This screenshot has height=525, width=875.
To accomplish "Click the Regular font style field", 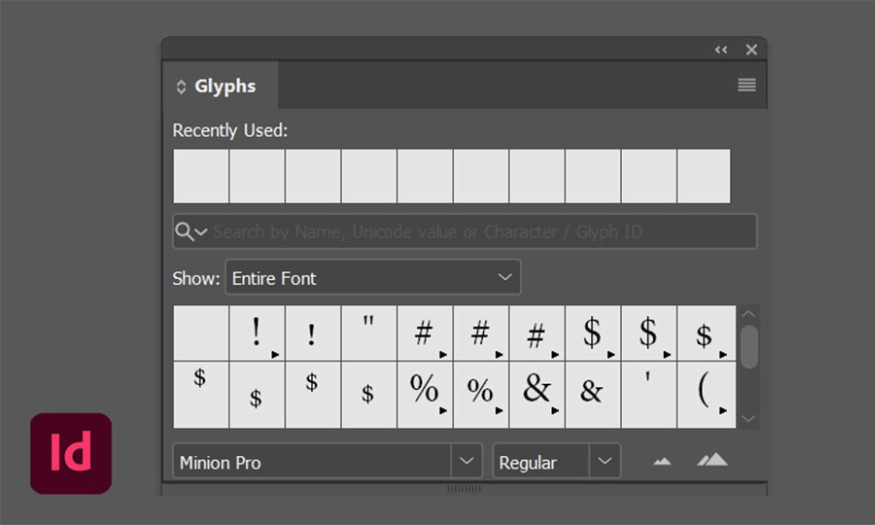I will (x=541, y=462).
